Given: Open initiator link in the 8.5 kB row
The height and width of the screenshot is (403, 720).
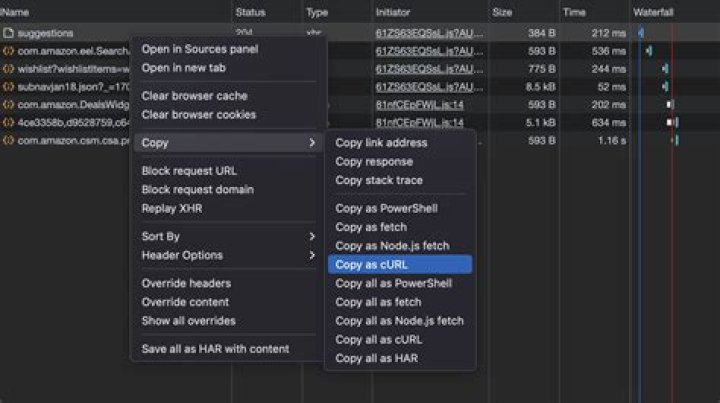Looking at the screenshot, I should (429, 87).
